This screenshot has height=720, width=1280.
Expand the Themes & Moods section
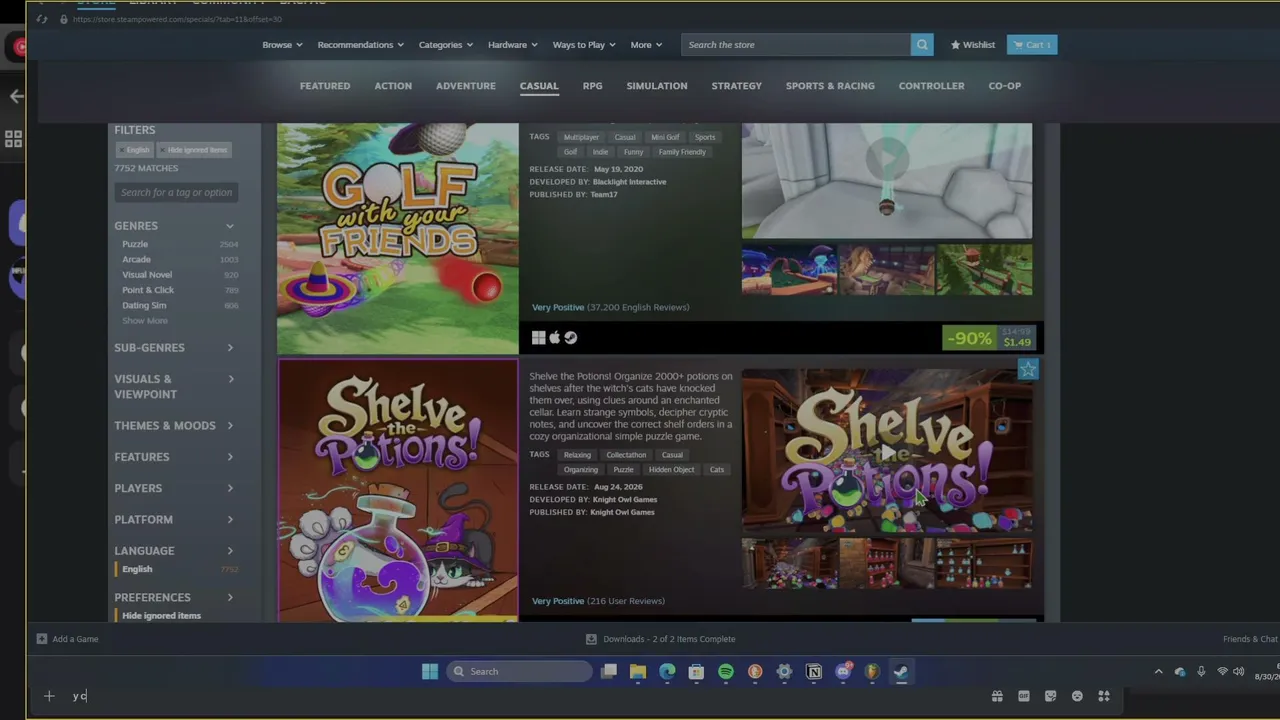pyautogui.click(x=175, y=426)
